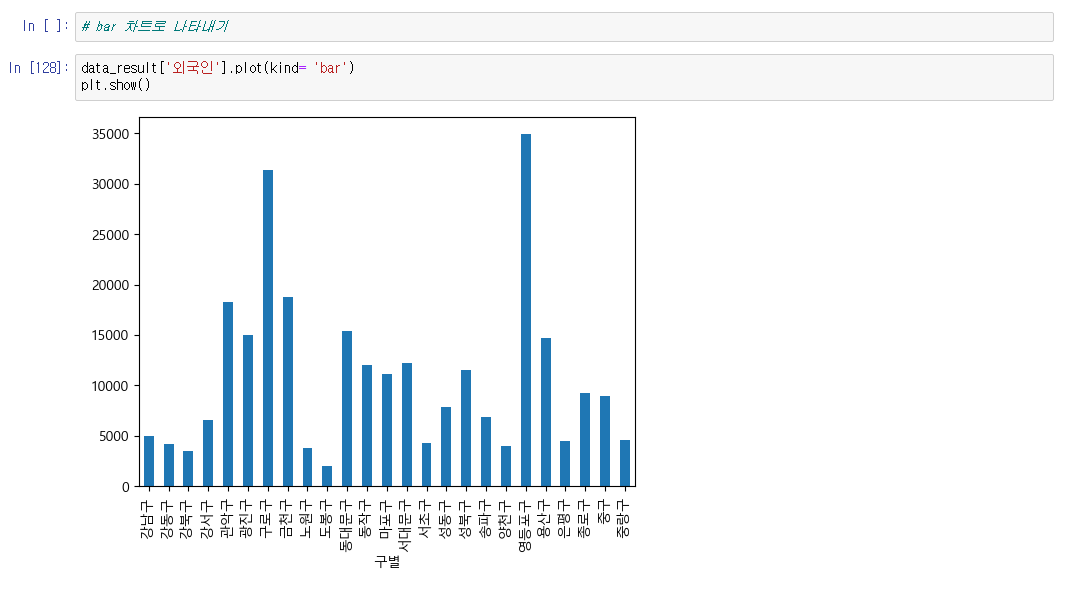Select the empty 'In [ ]:' prompt label

(x=45, y=26)
